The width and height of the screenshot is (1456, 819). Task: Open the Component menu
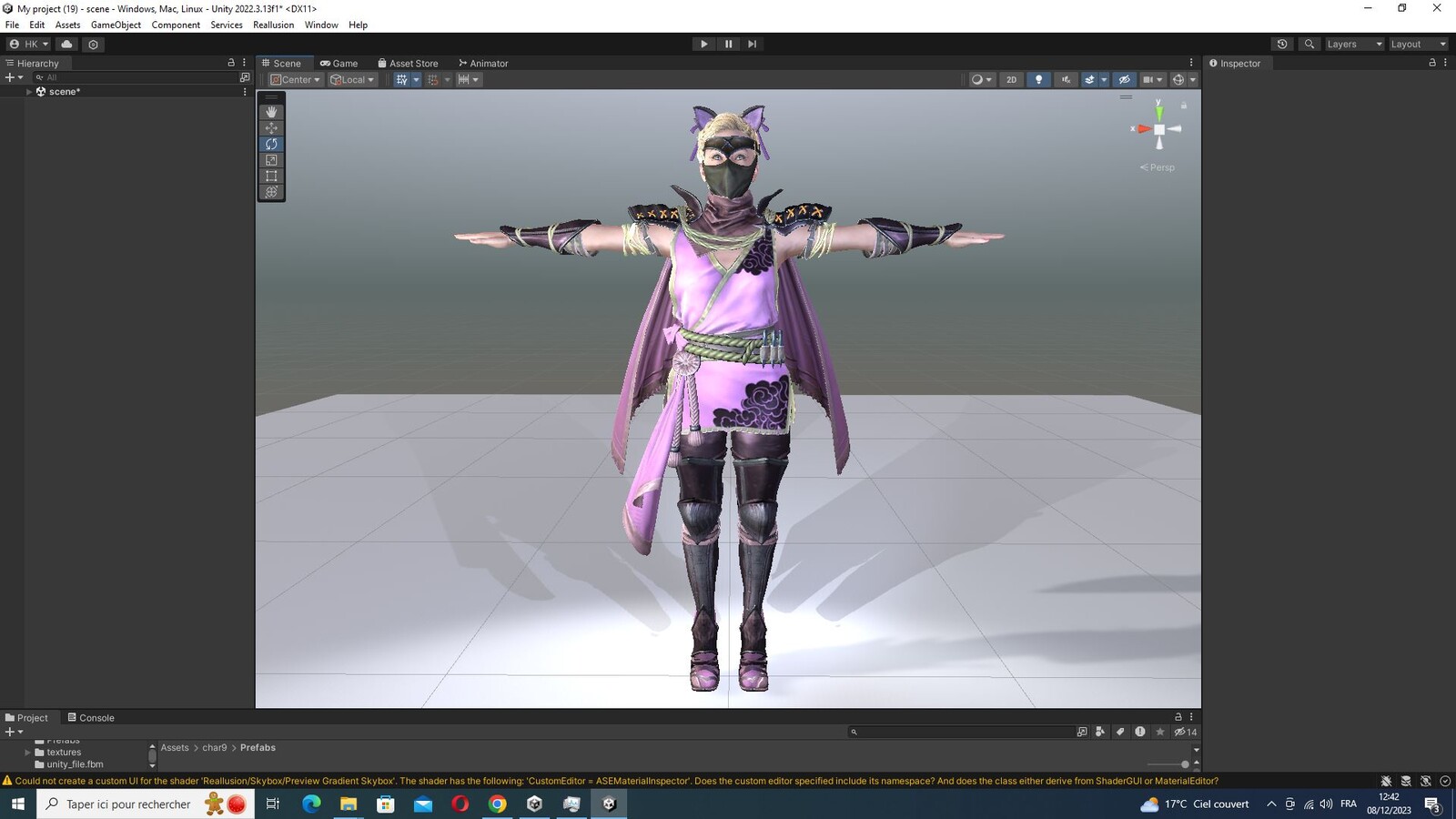(176, 25)
